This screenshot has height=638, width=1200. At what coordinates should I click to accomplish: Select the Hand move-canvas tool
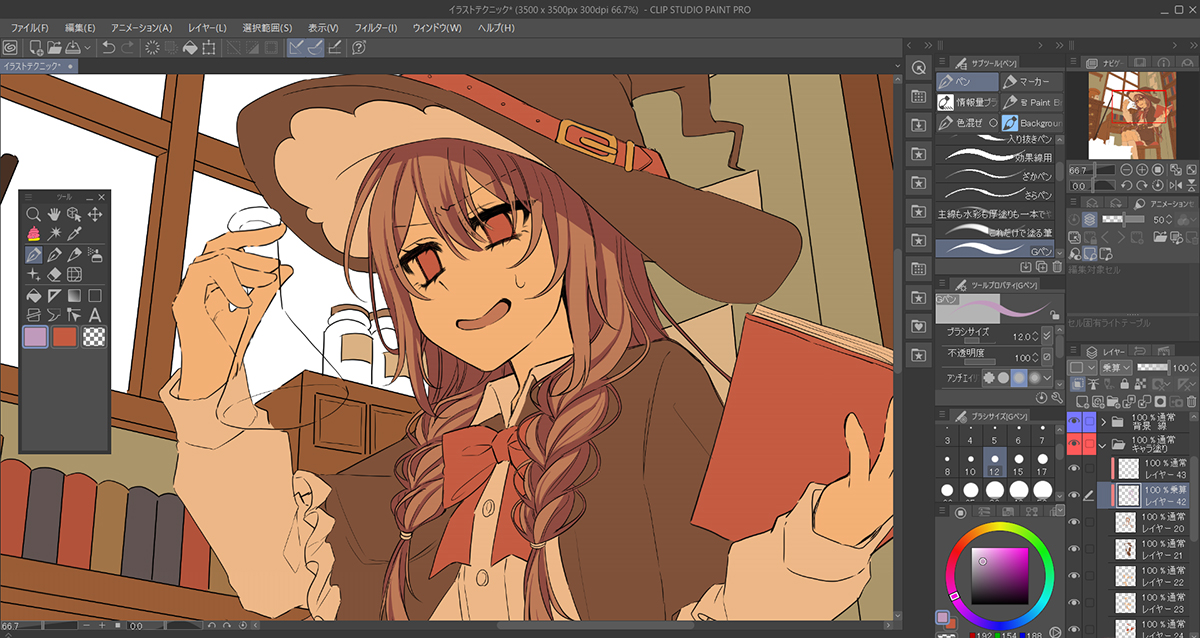(53, 214)
